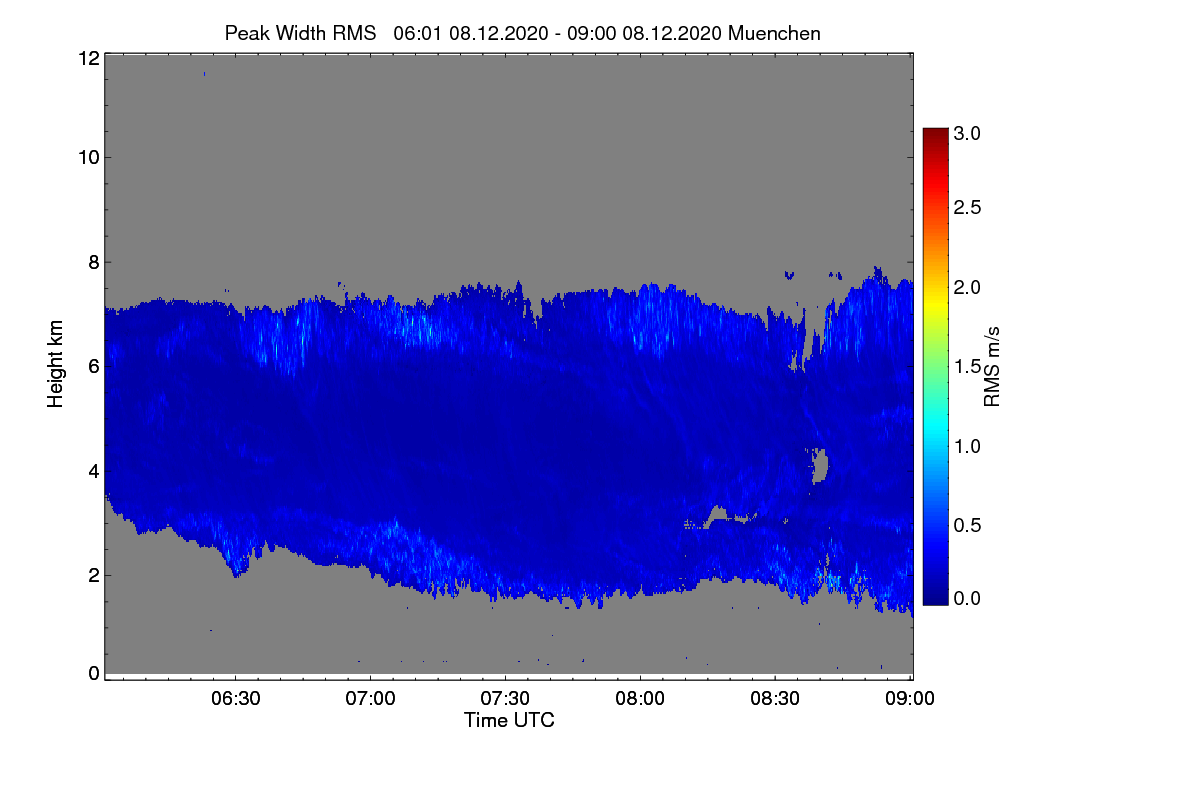Click the 07:00 time axis tick label
Screen dimensions: 1200x800
[371, 699]
